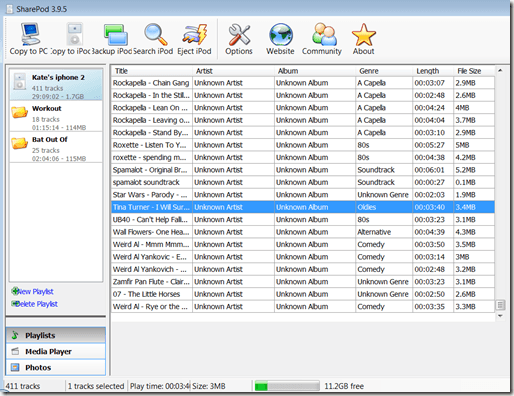Screen dimensions: 514x396
Task: Sort by the Album column header
Action: click(x=315, y=71)
